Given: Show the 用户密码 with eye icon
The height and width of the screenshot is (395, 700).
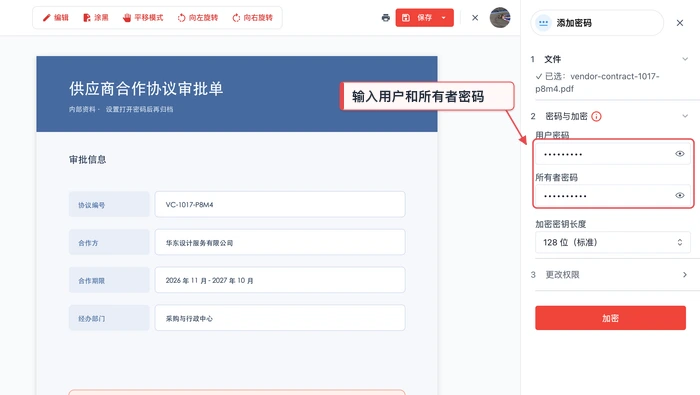Looking at the screenshot, I should 679,154.
